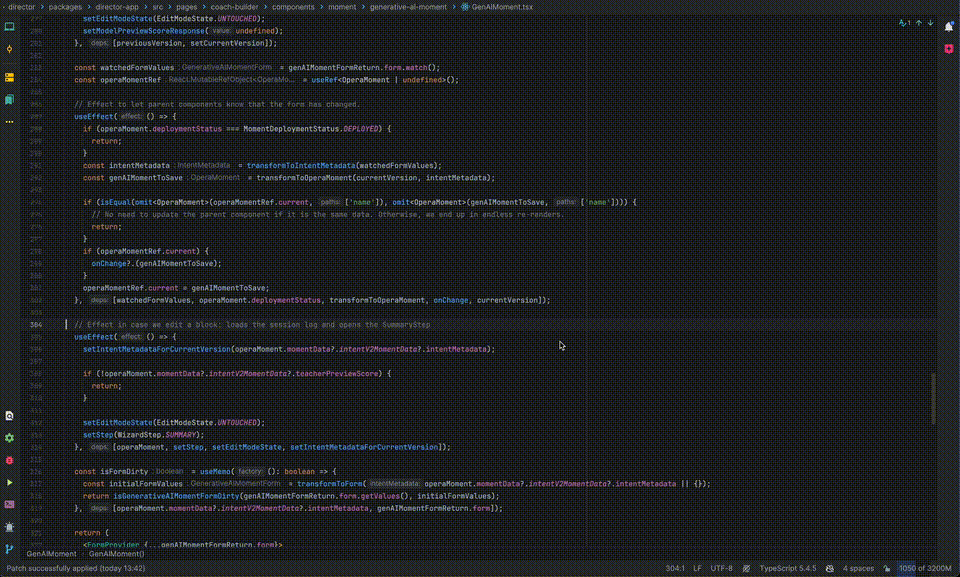This screenshot has width=960, height=577.
Task: Click the setIntentMetadataForCurrentVersion call on line 306
Action: tap(157, 349)
